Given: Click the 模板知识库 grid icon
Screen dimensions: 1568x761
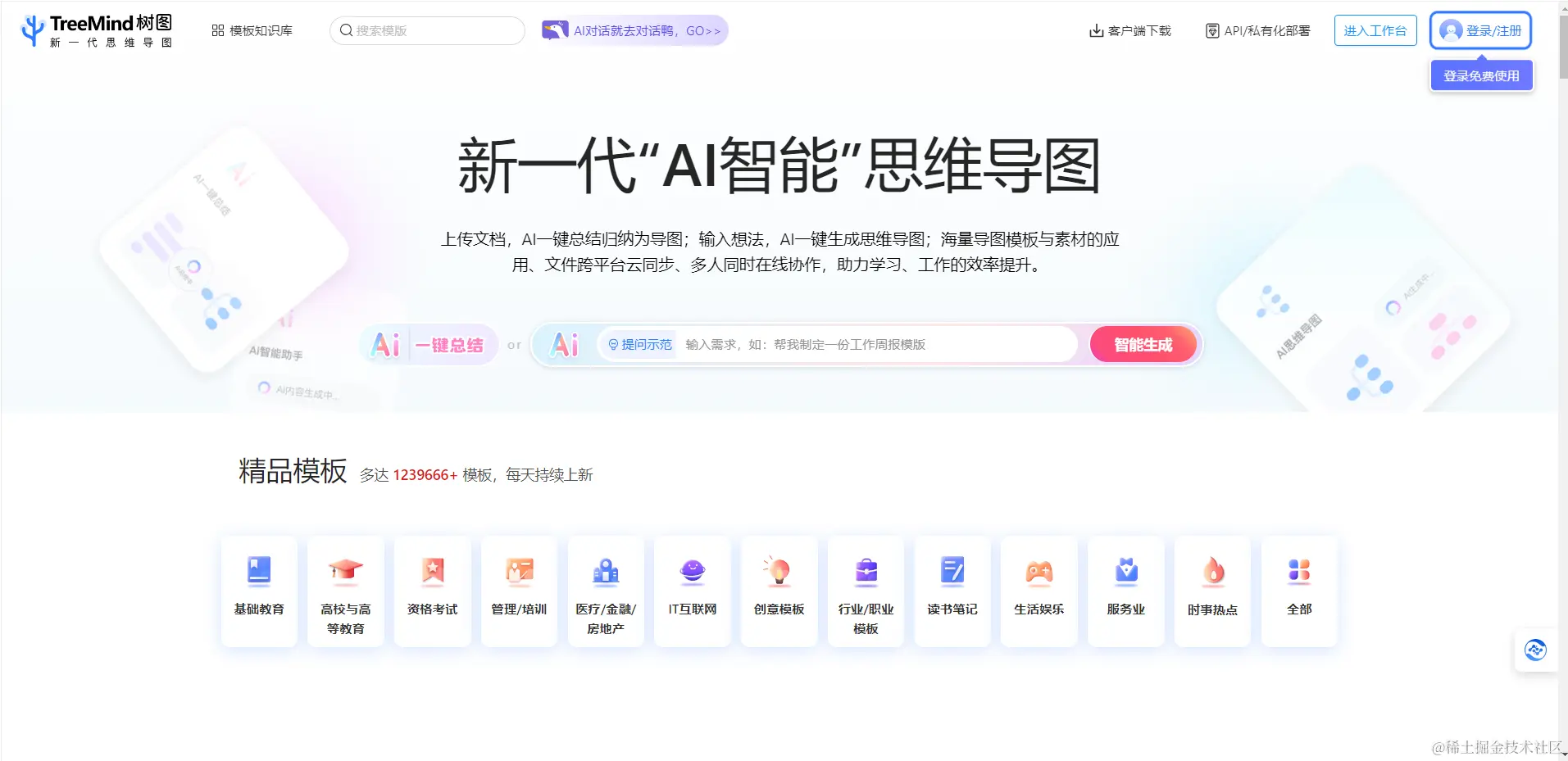Looking at the screenshot, I should (x=217, y=31).
